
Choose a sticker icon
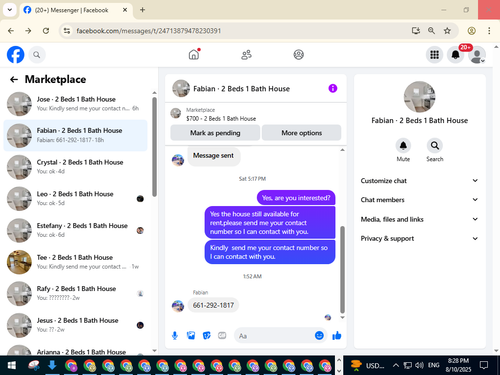coord(207,335)
